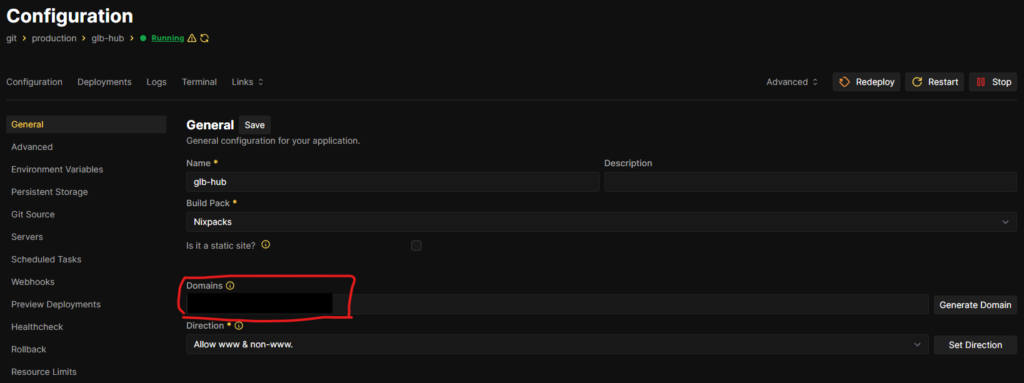
Task: Click the Save button
Action: (255, 125)
